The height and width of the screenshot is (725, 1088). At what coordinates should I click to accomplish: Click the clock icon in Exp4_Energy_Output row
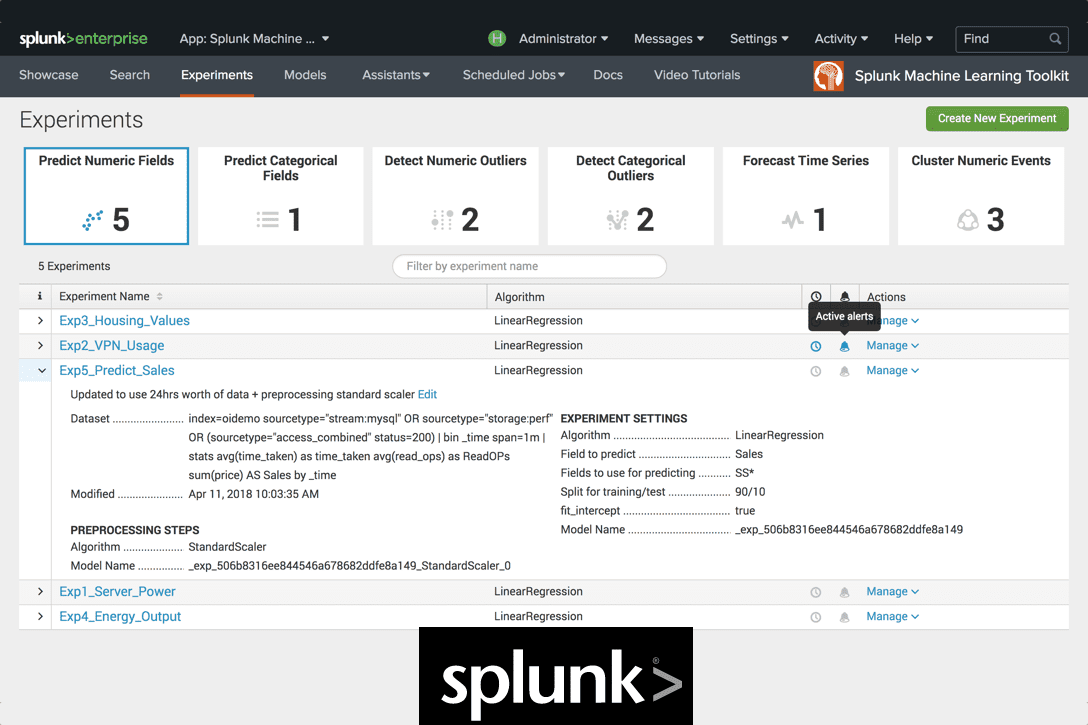pyautogui.click(x=816, y=617)
